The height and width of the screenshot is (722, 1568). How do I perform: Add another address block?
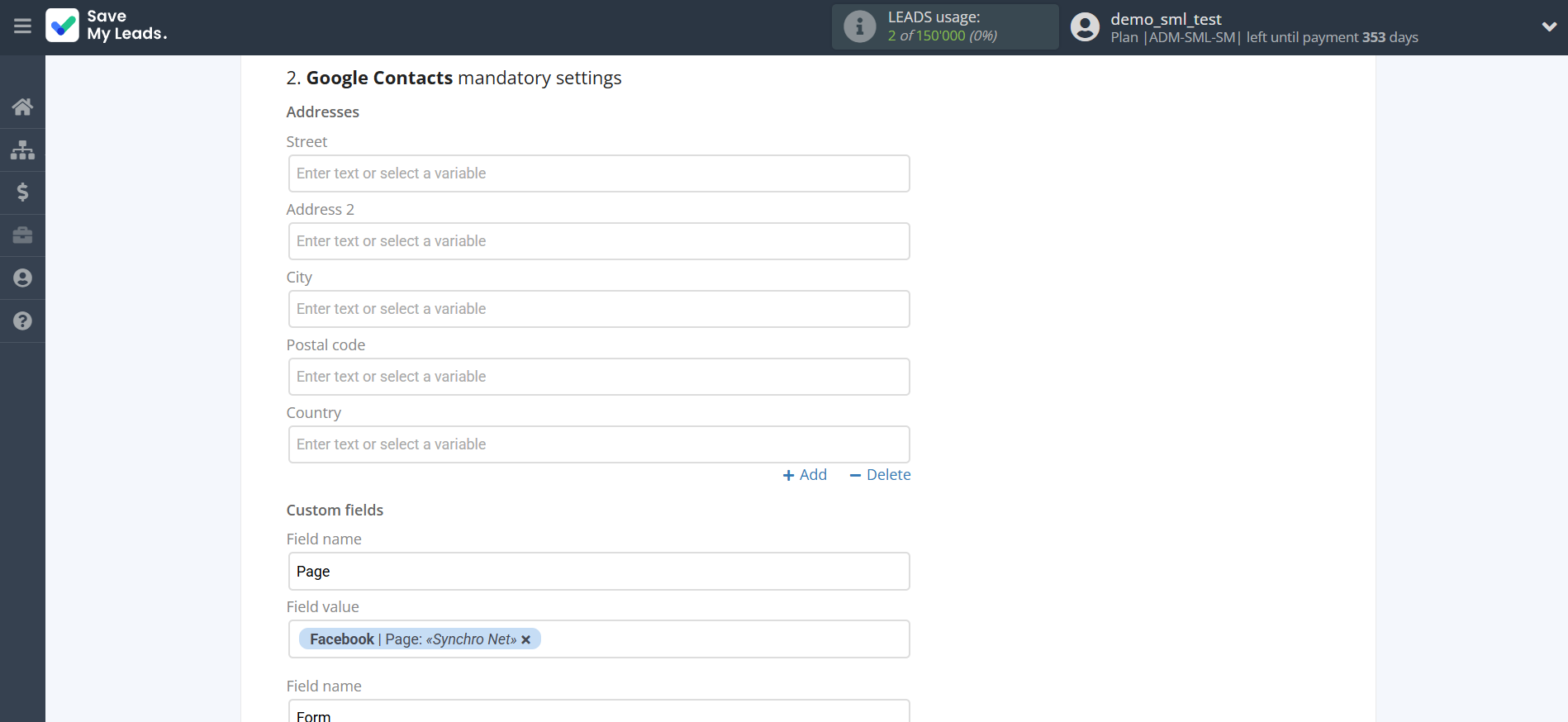pos(805,475)
